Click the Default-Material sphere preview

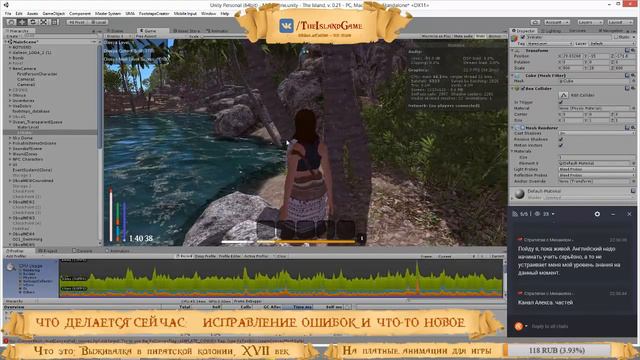519,194
